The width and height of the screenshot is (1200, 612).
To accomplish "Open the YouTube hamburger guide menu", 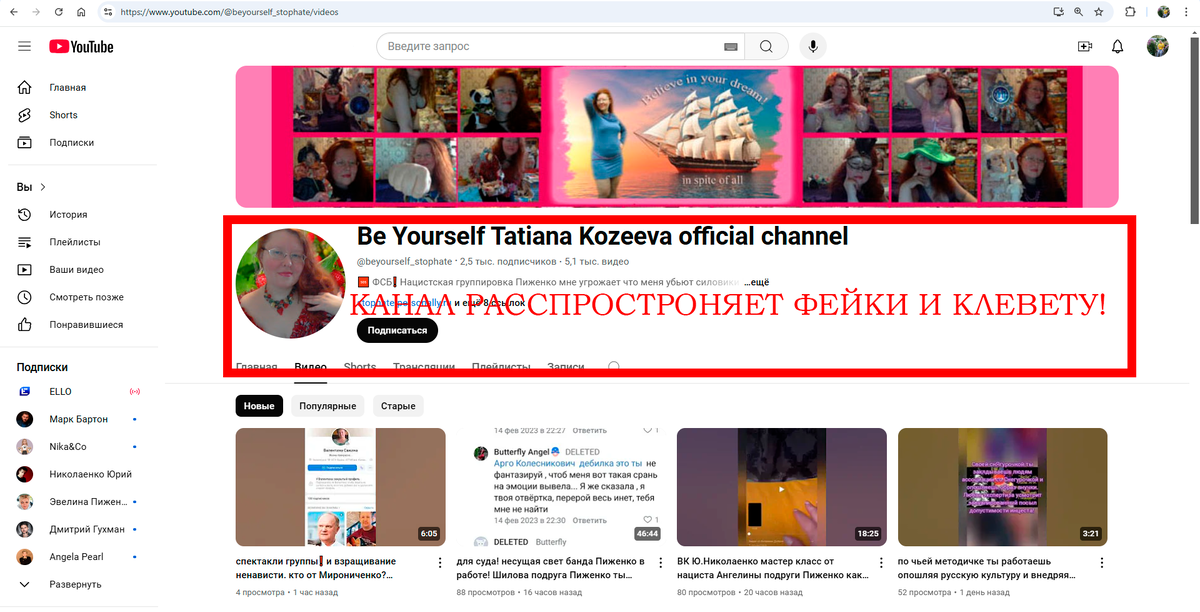I will click(x=24, y=46).
